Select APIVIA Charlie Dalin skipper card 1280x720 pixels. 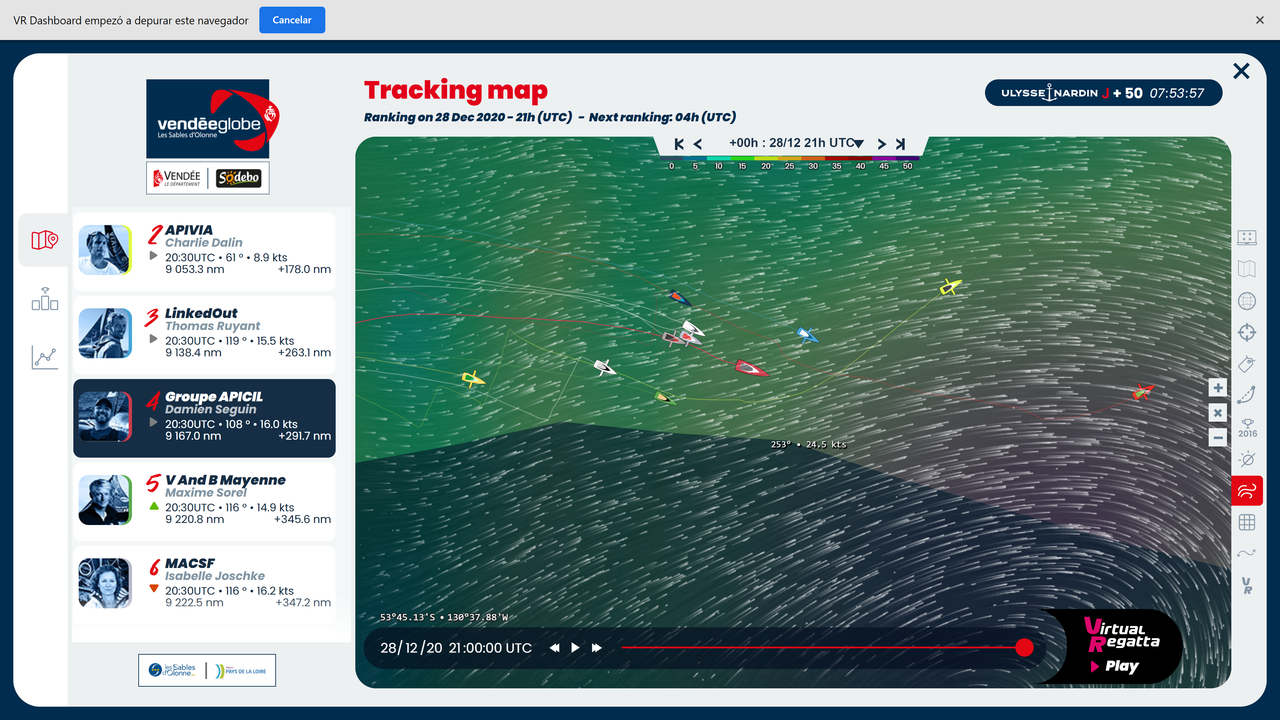coord(204,250)
